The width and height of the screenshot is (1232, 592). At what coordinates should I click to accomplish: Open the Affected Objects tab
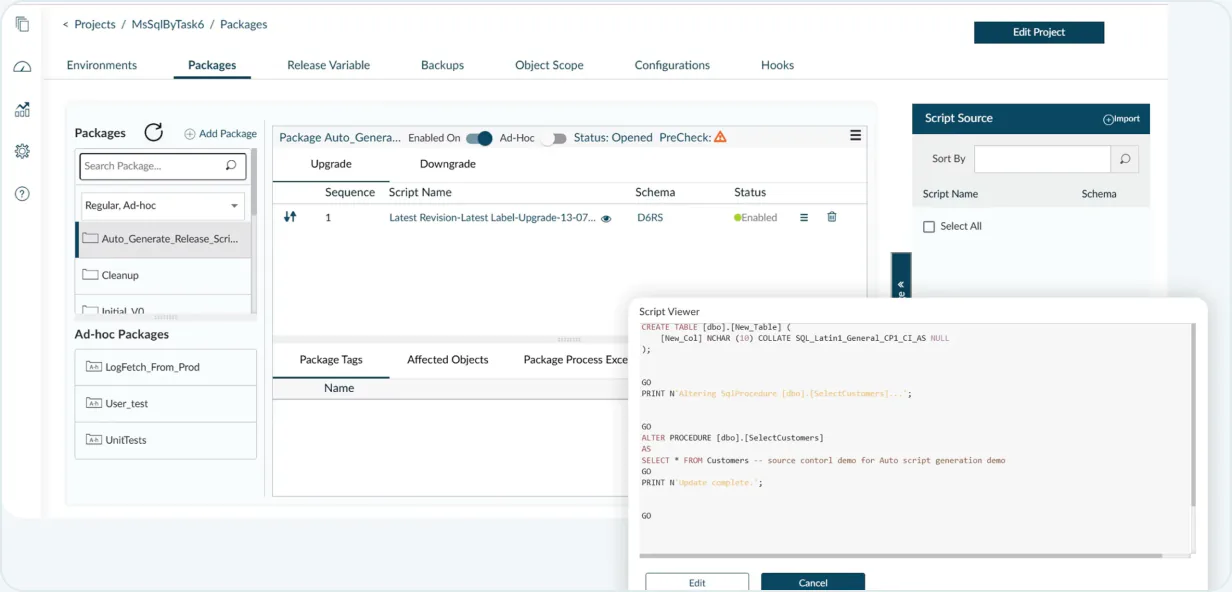tap(447, 359)
